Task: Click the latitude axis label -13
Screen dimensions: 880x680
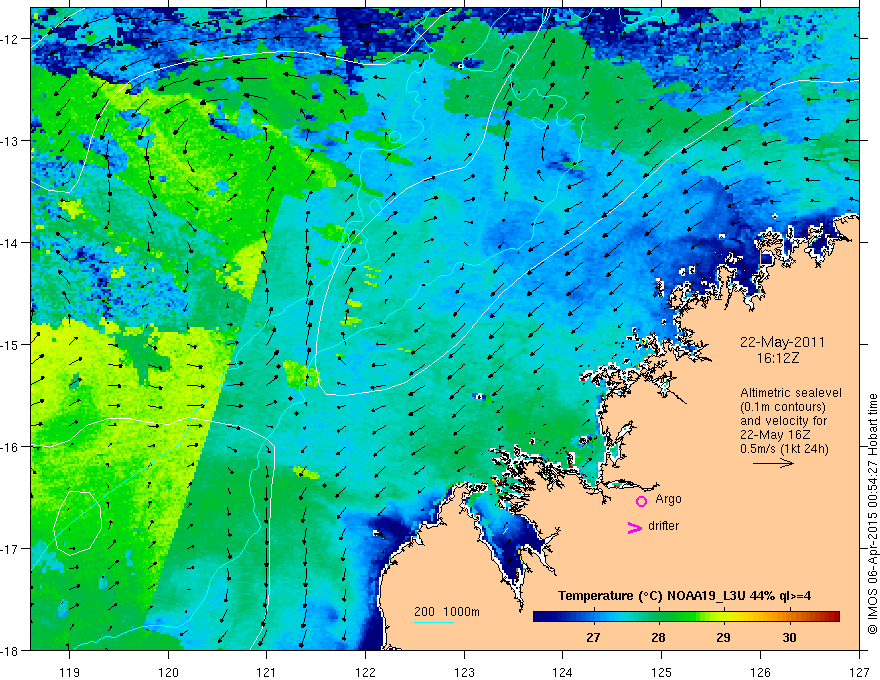Action: (x=11, y=140)
